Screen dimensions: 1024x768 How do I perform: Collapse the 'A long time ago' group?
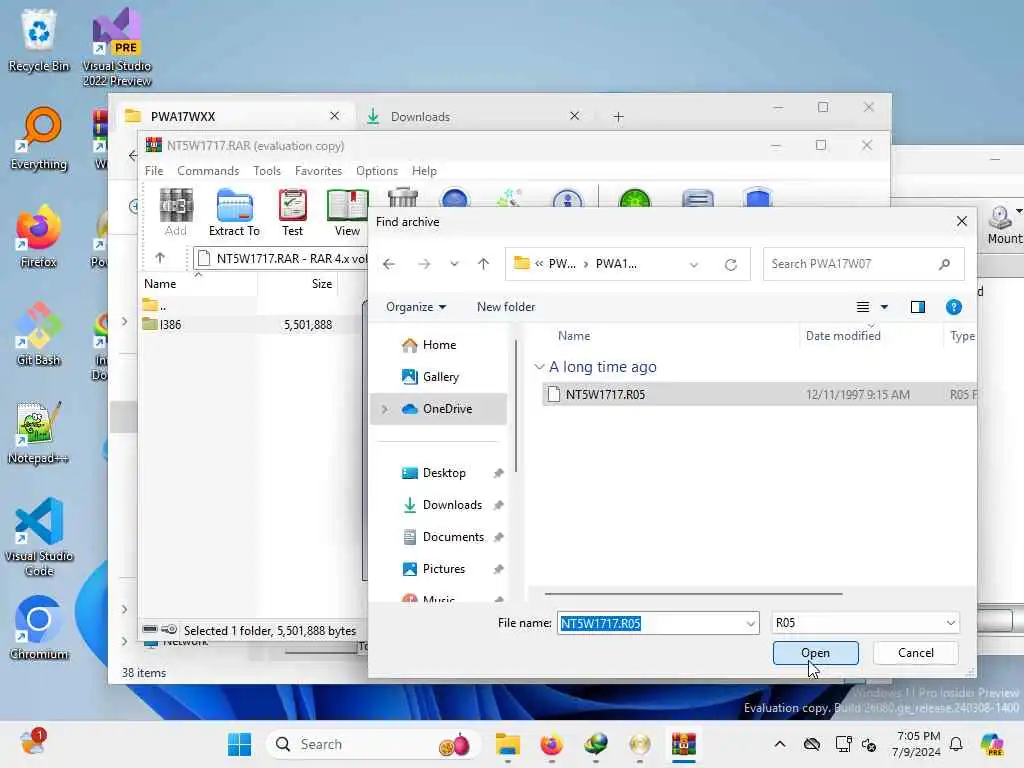(539, 367)
